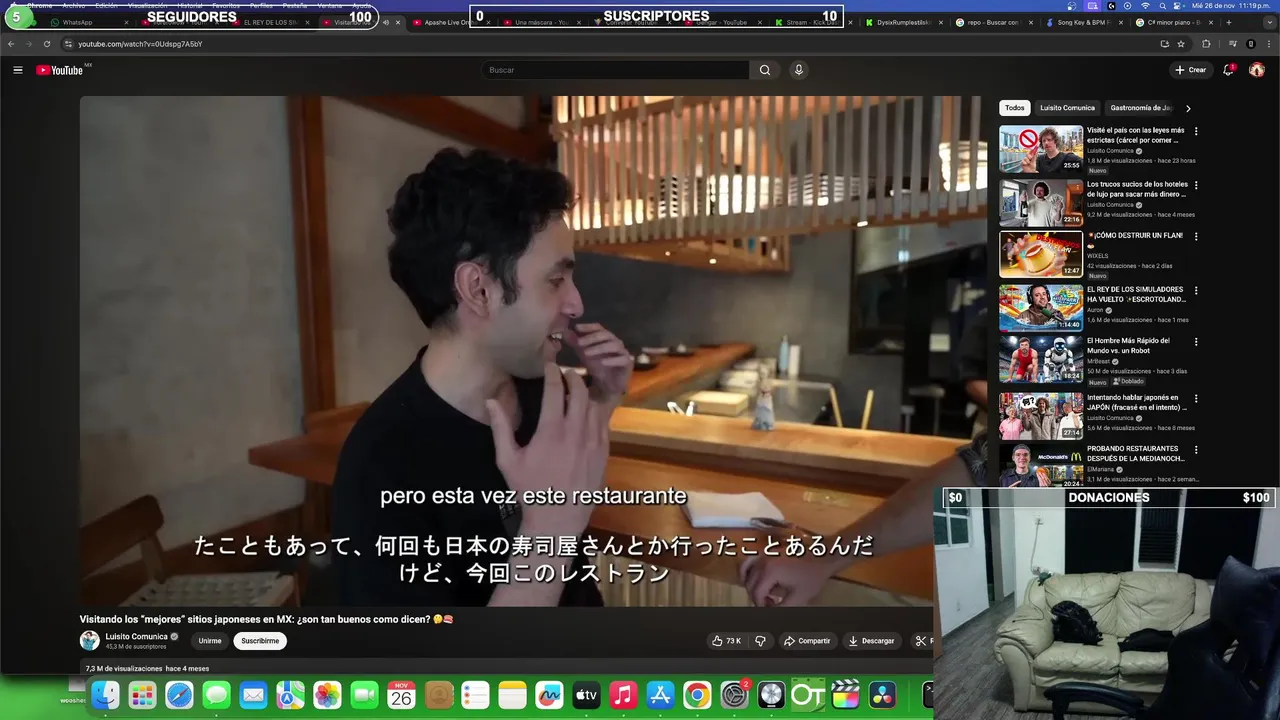Open the new tab plus button

tap(1228, 22)
